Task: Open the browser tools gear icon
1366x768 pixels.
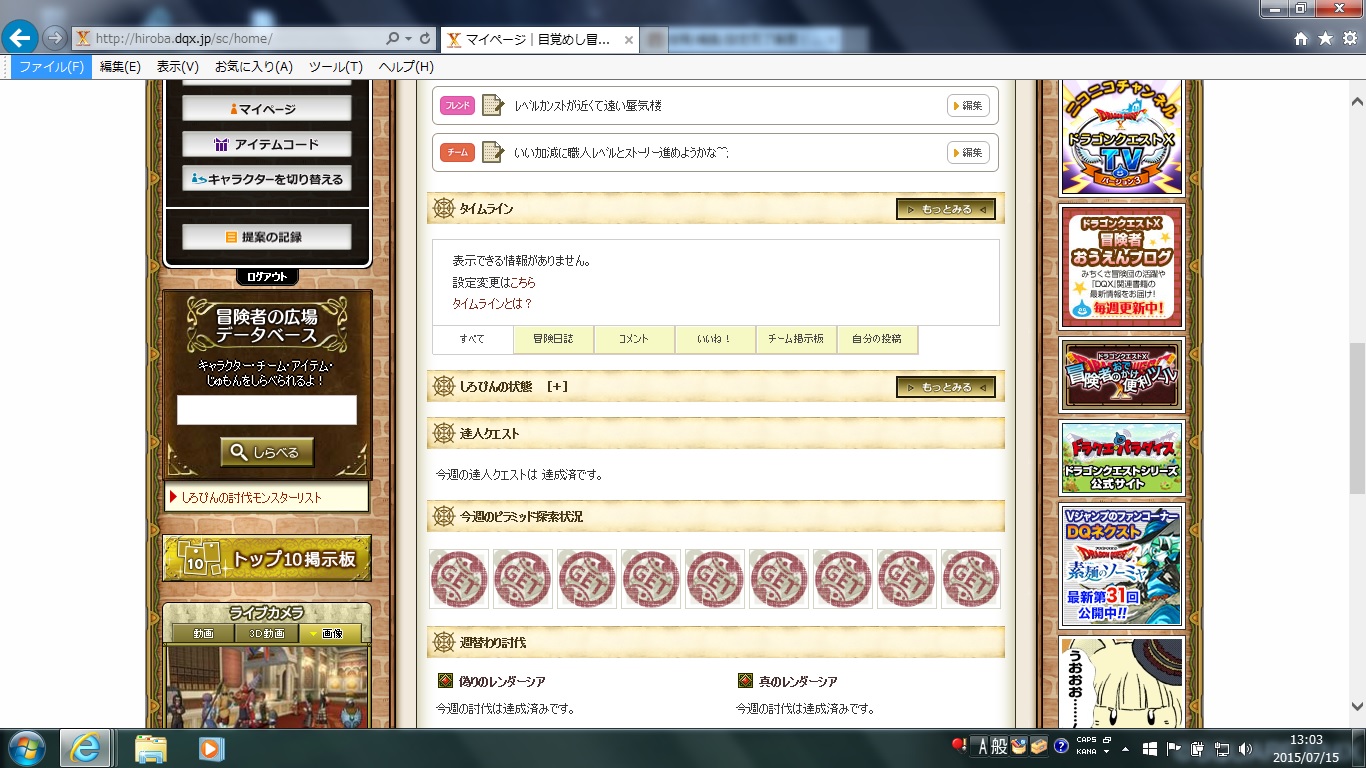Action: tap(1348, 38)
